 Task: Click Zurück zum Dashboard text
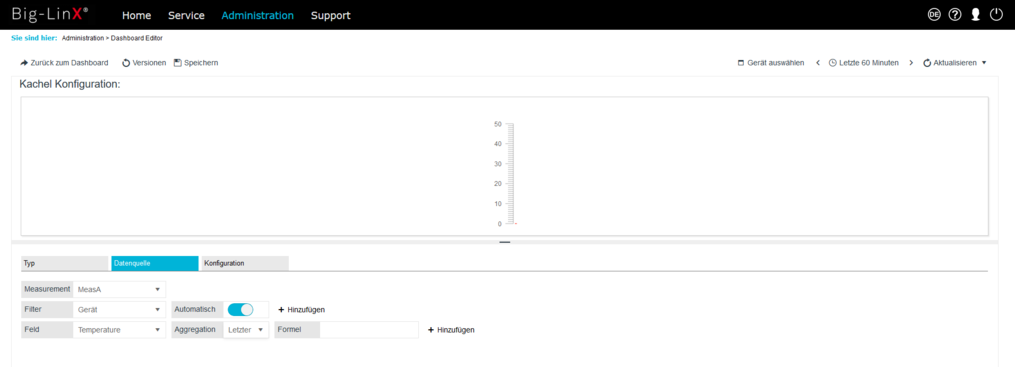(69, 63)
